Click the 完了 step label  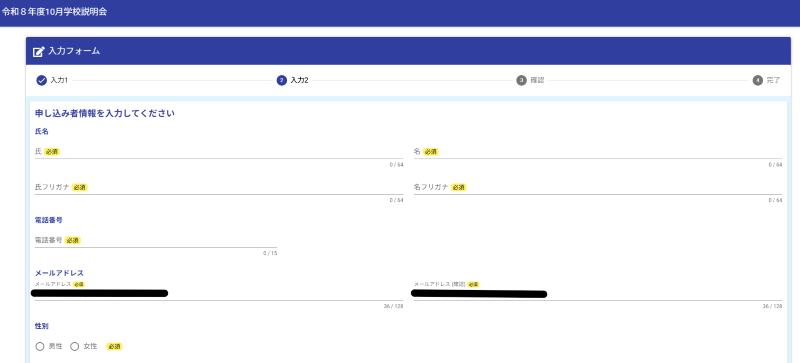pyautogui.click(x=773, y=80)
